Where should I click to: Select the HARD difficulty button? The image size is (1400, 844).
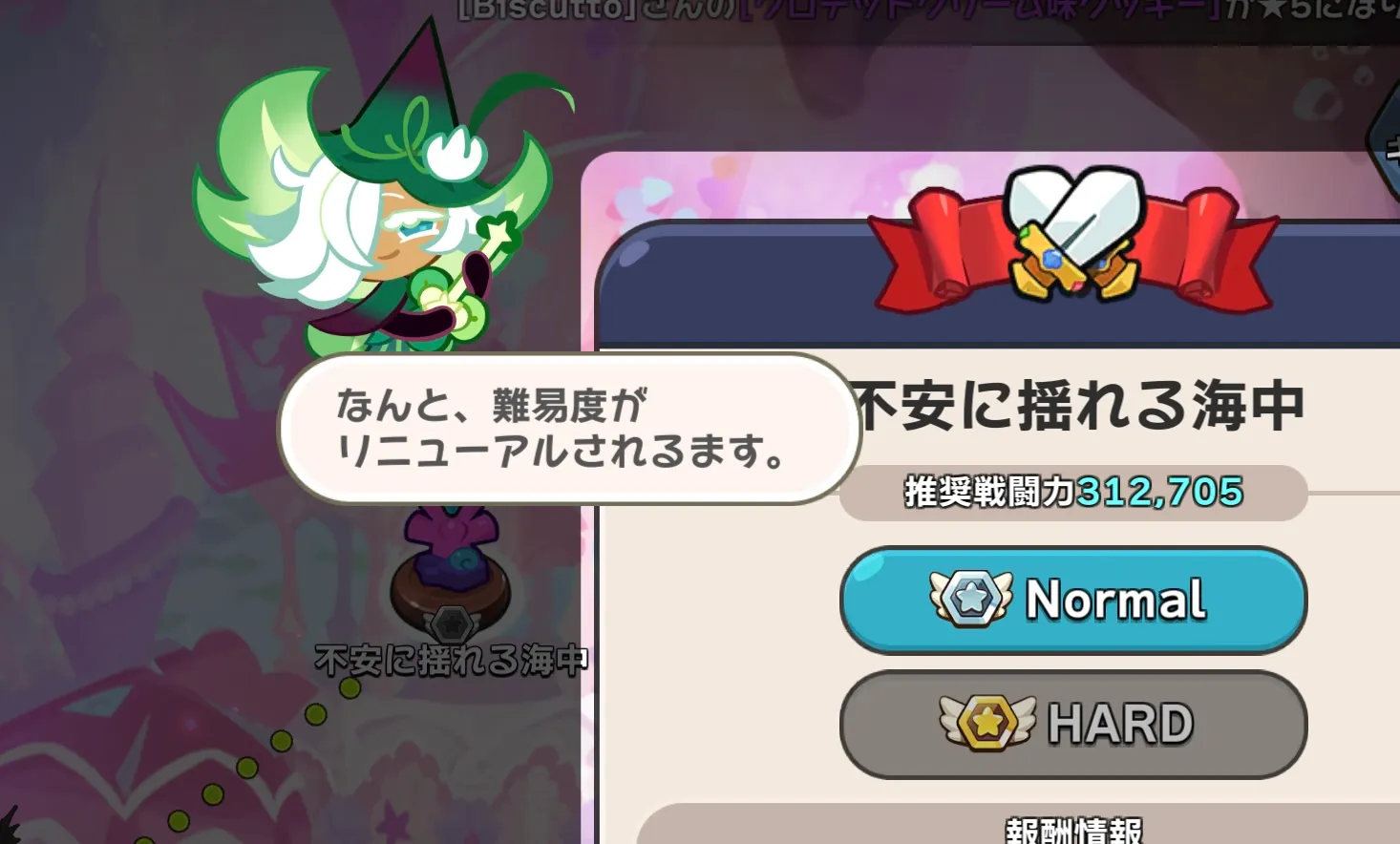(1073, 724)
